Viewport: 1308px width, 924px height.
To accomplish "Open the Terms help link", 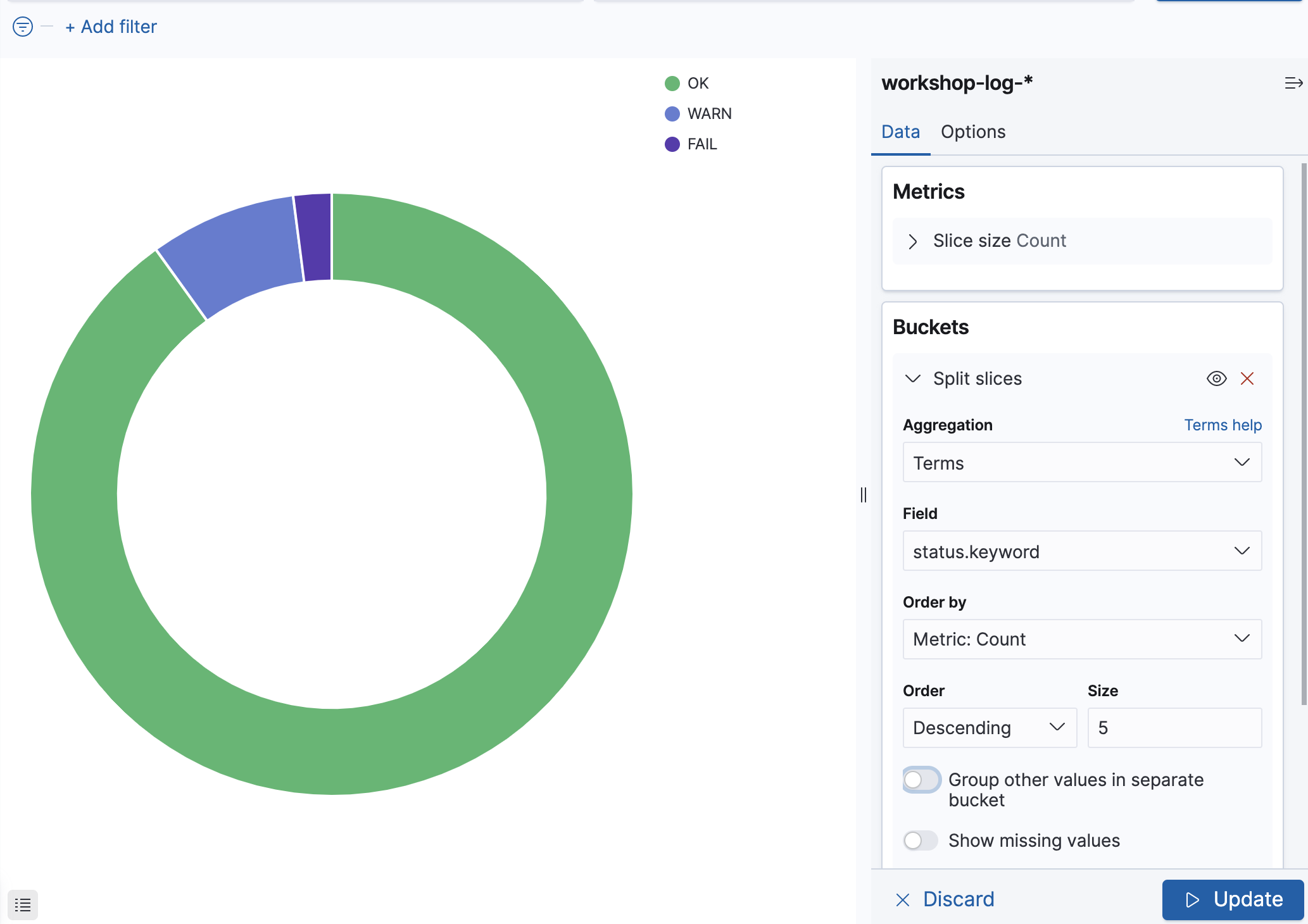I will pyautogui.click(x=1223, y=425).
